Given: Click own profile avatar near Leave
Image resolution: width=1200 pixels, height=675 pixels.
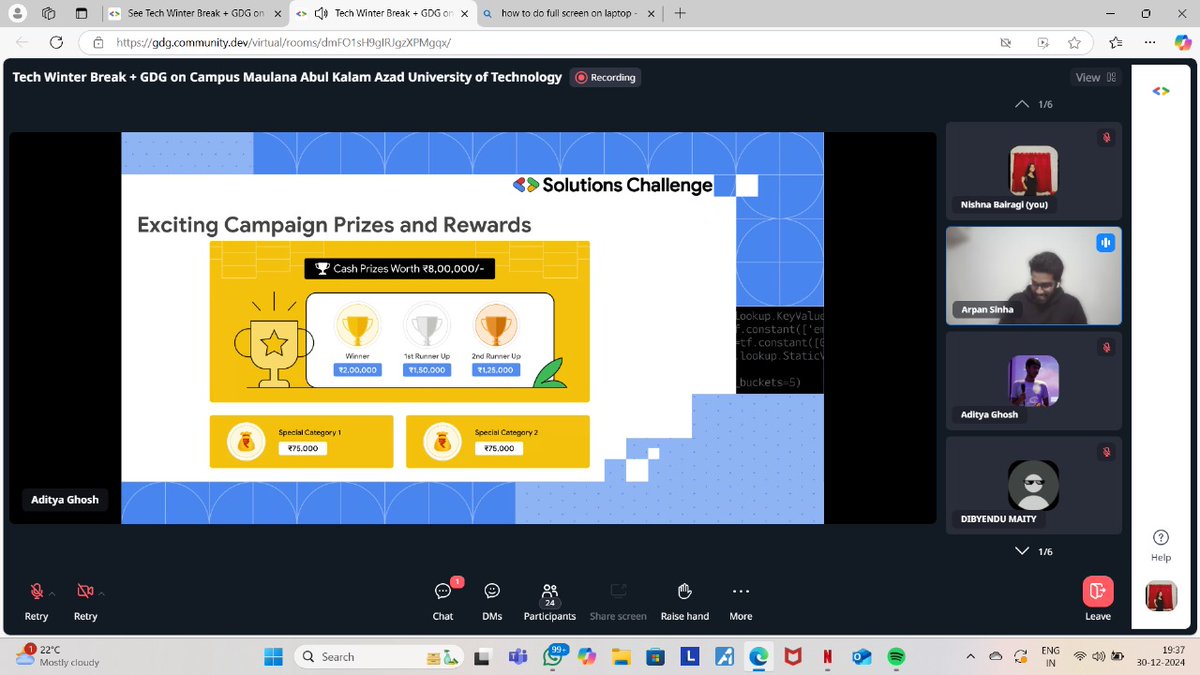Looking at the screenshot, I should (x=1161, y=596).
